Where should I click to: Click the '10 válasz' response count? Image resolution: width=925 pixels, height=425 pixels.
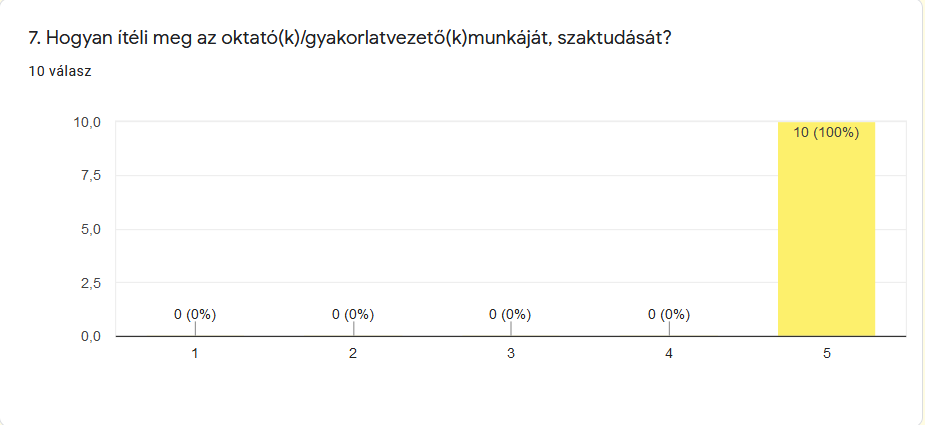[x=60, y=71]
